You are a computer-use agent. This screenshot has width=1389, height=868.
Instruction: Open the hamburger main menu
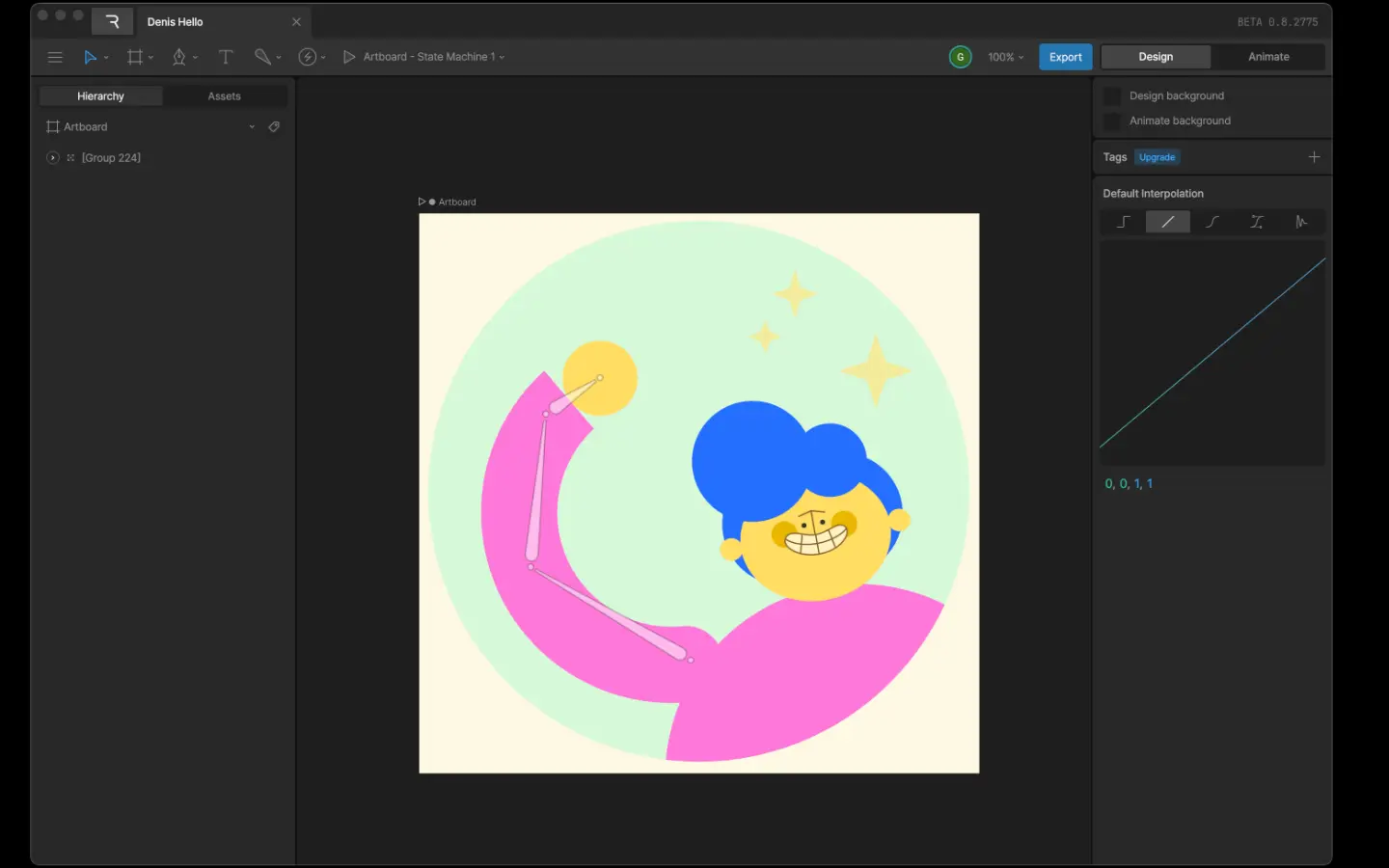[x=55, y=57]
